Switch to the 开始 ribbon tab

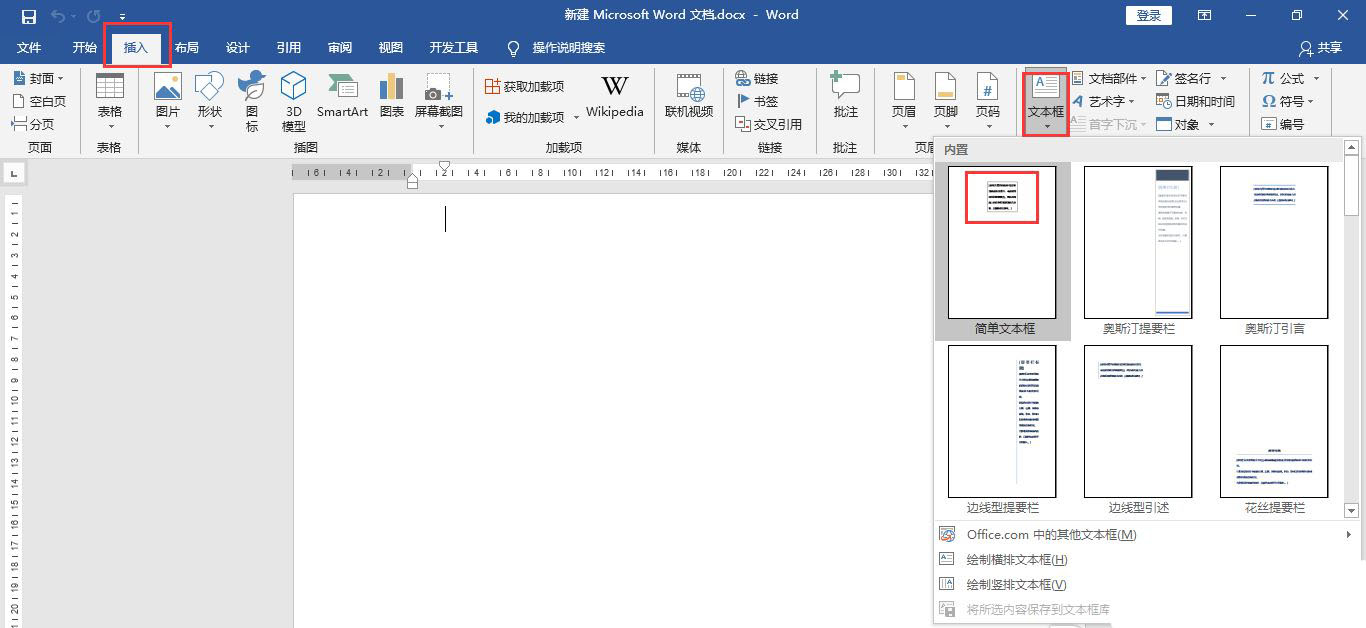click(84, 47)
